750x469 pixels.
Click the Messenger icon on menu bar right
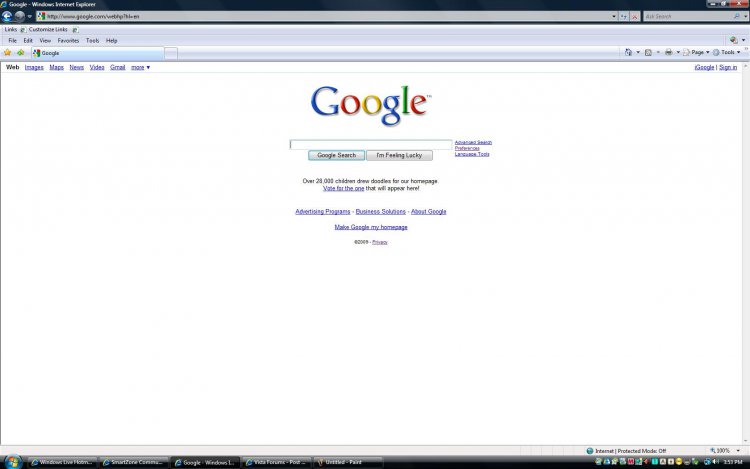pos(733,40)
